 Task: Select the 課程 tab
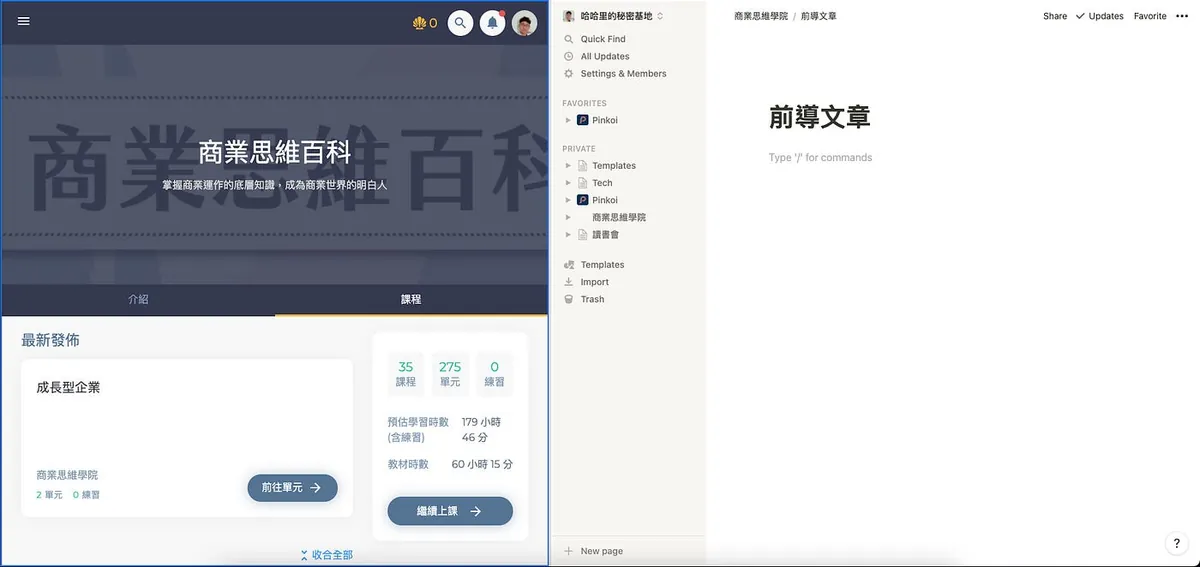click(411, 299)
